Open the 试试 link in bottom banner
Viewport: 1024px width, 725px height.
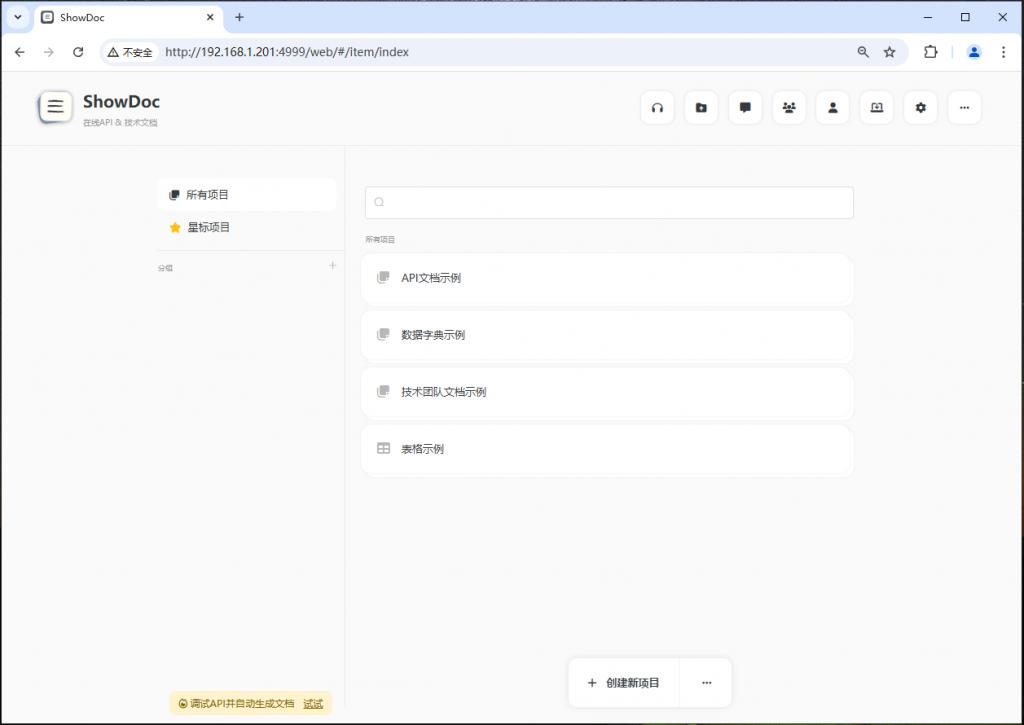tap(313, 703)
